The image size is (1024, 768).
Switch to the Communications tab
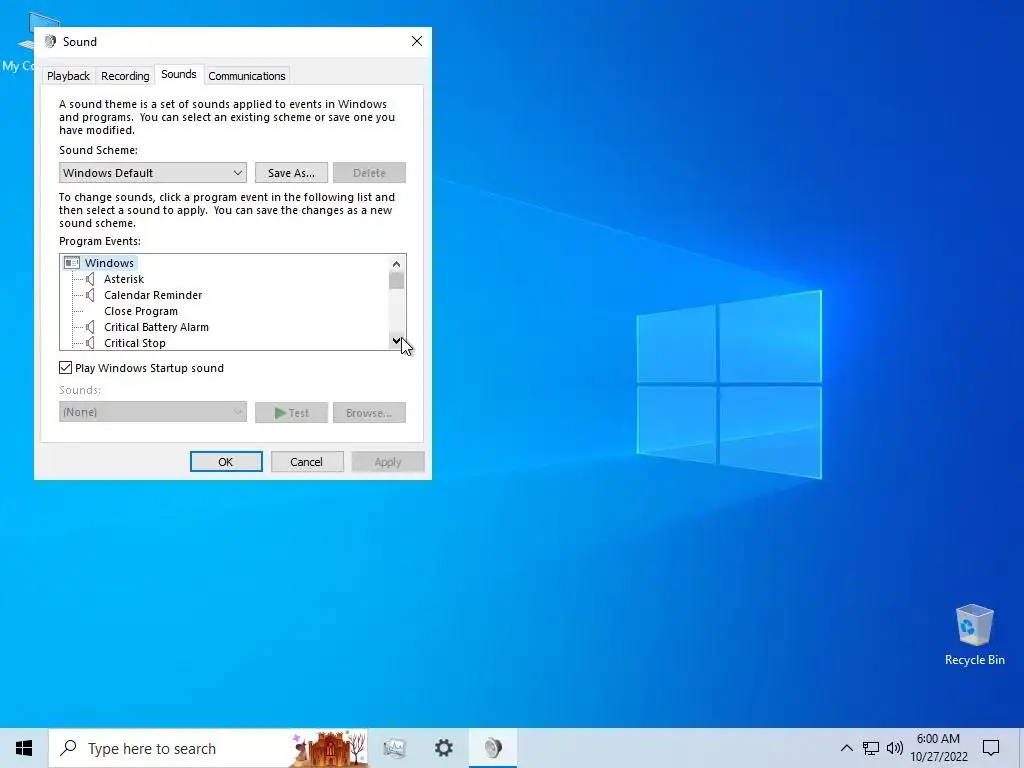(x=247, y=76)
